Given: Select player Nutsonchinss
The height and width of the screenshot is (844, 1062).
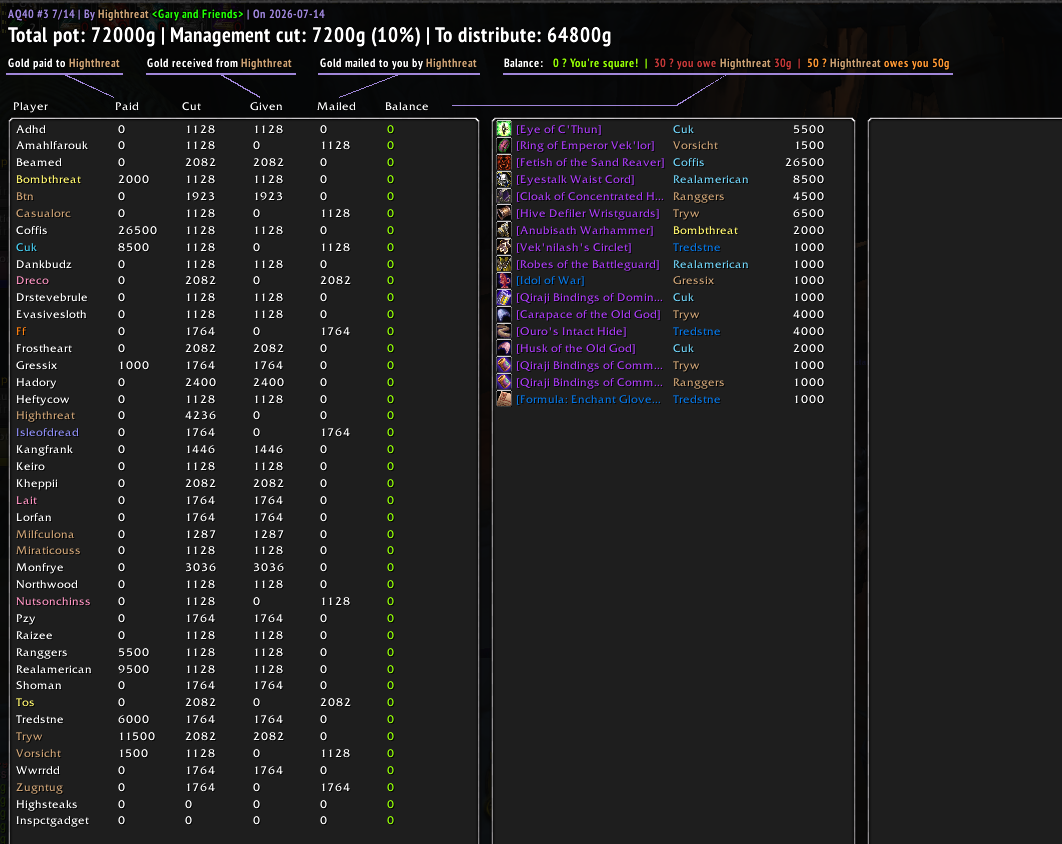Looking at the screenshot, I should pos(53,601).
